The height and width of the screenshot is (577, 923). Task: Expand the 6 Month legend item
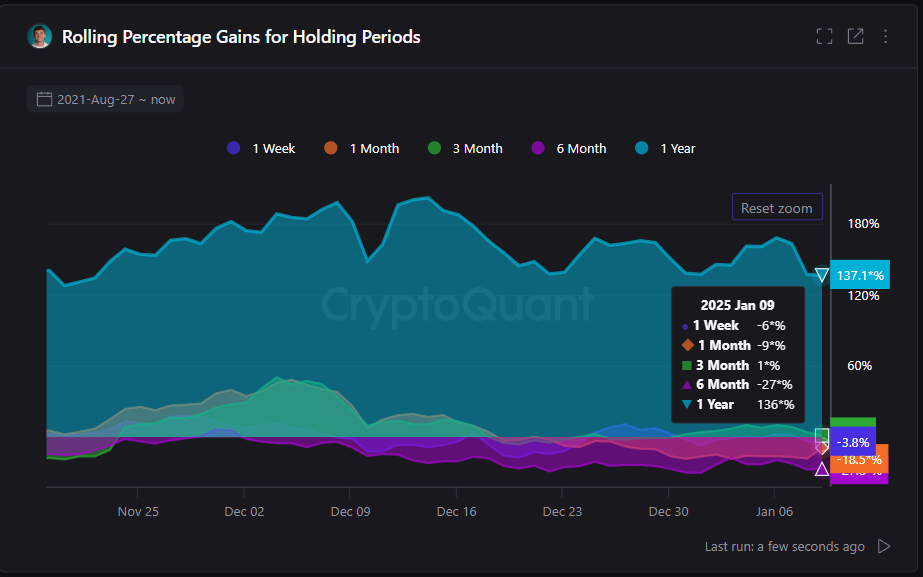[x=568, y=148]
